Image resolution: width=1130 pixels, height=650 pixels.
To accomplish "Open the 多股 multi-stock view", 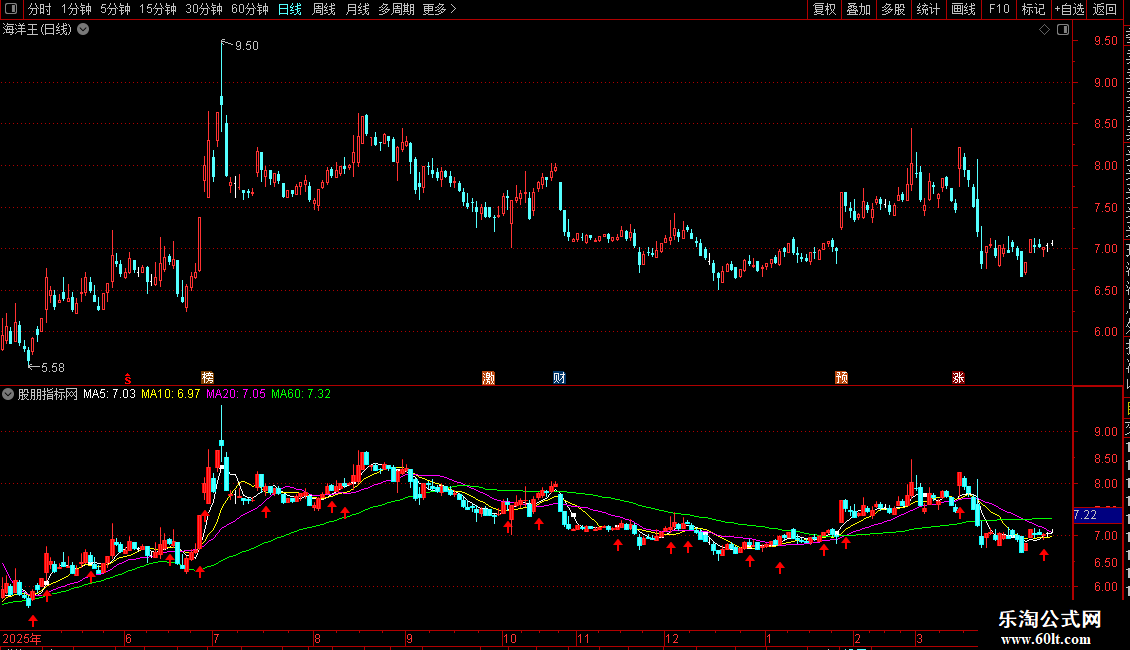I will (893, 9).
